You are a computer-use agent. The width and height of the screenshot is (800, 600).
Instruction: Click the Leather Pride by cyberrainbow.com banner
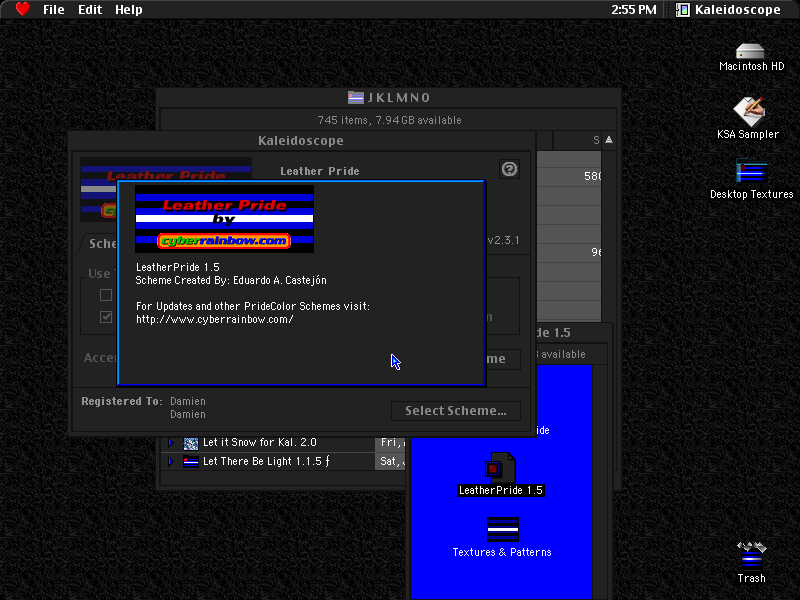pyautogui.click(x=224, y=219)
